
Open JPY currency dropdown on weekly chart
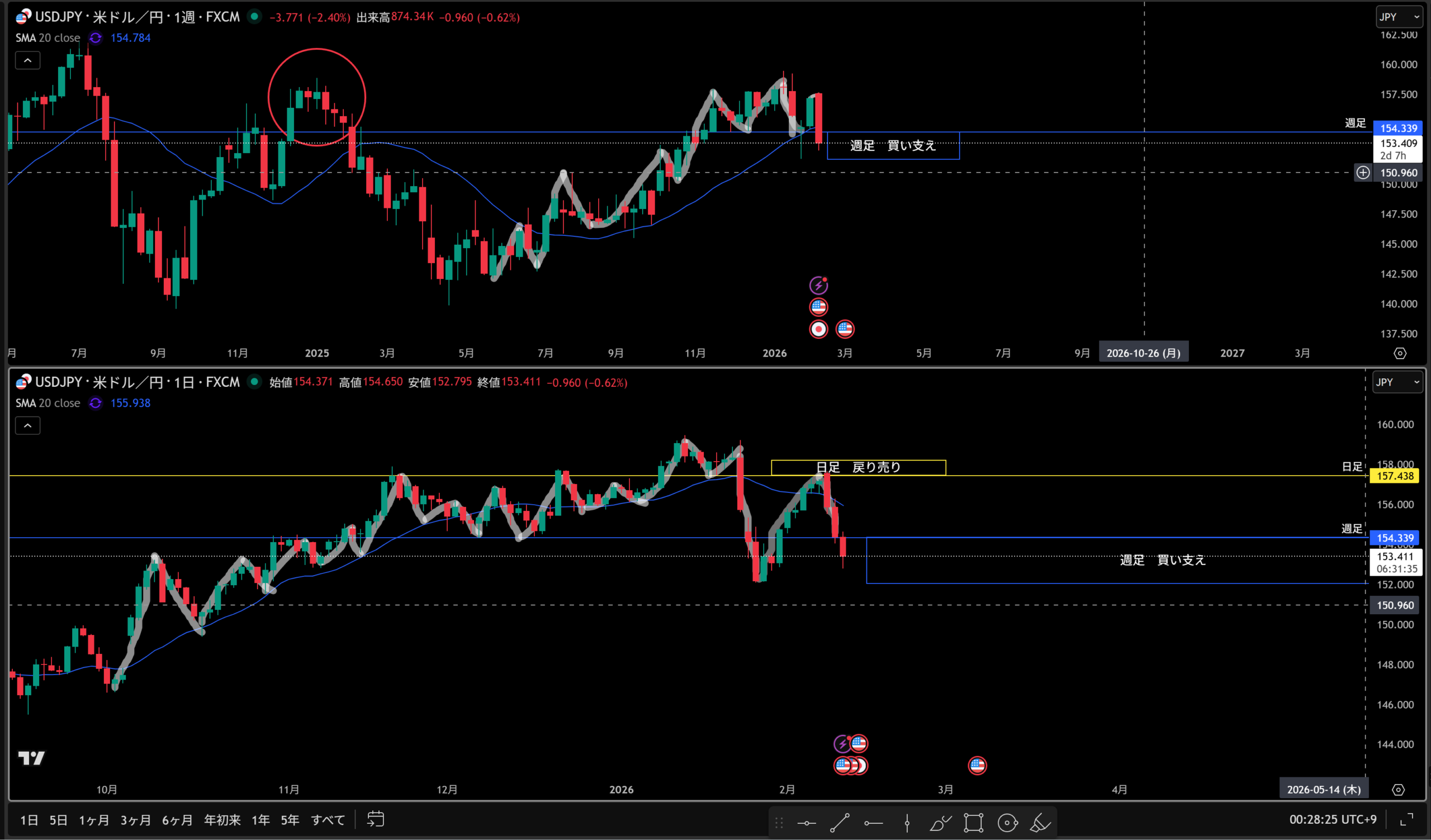point(1399,17)
